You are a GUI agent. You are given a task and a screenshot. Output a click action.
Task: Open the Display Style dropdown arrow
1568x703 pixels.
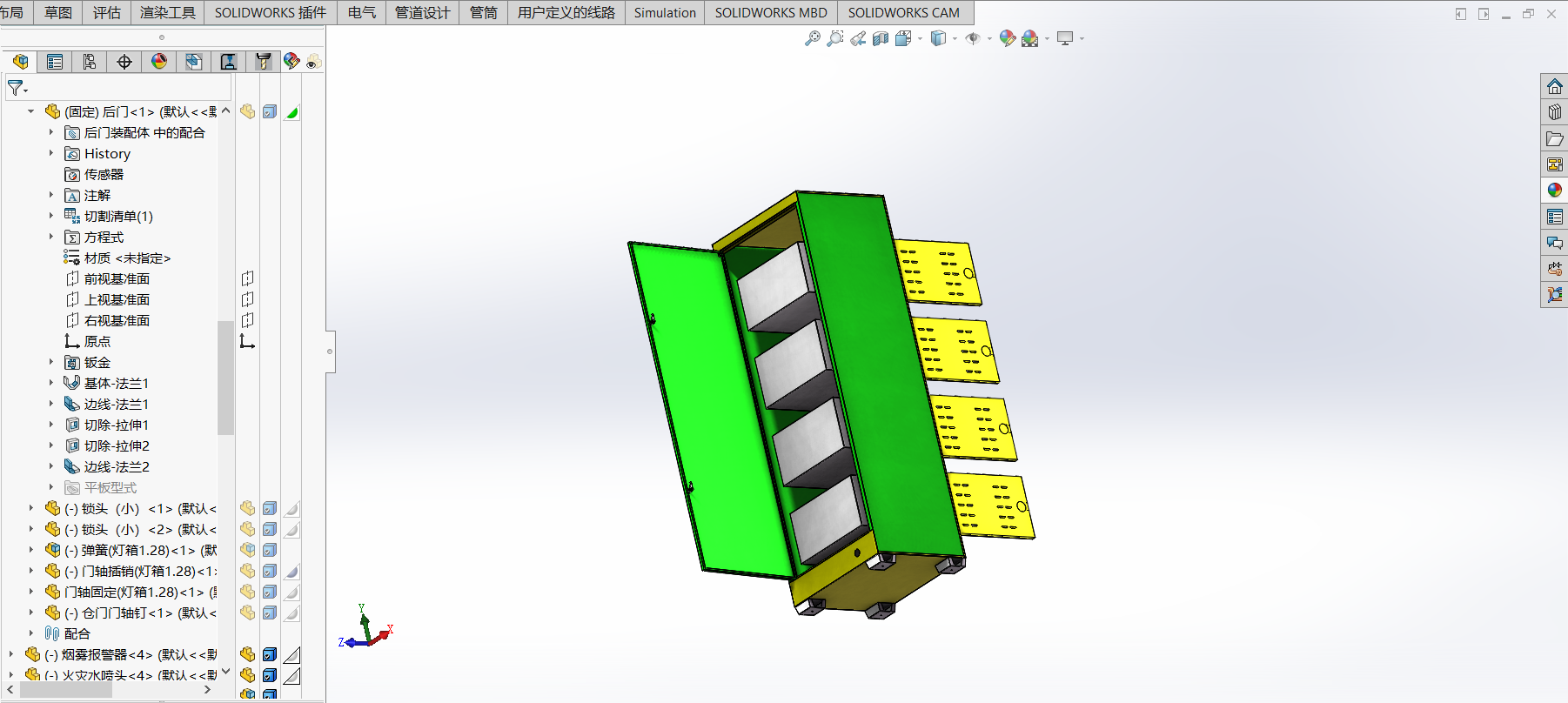[955, 39]
